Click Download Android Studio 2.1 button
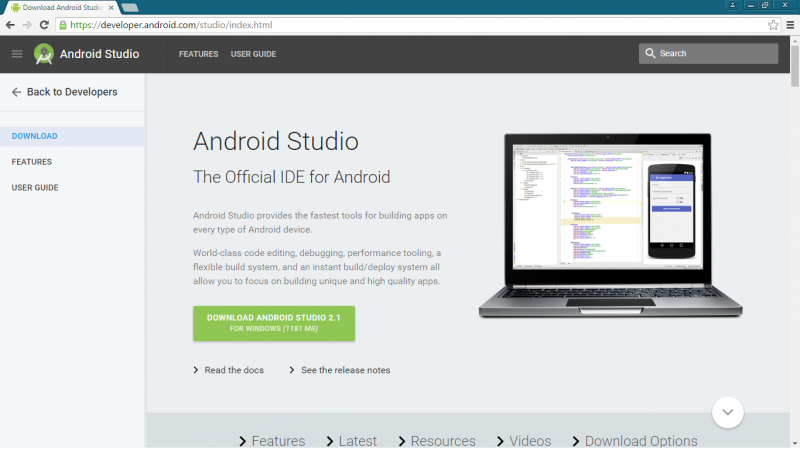800x450 pixels. (273, 322)
